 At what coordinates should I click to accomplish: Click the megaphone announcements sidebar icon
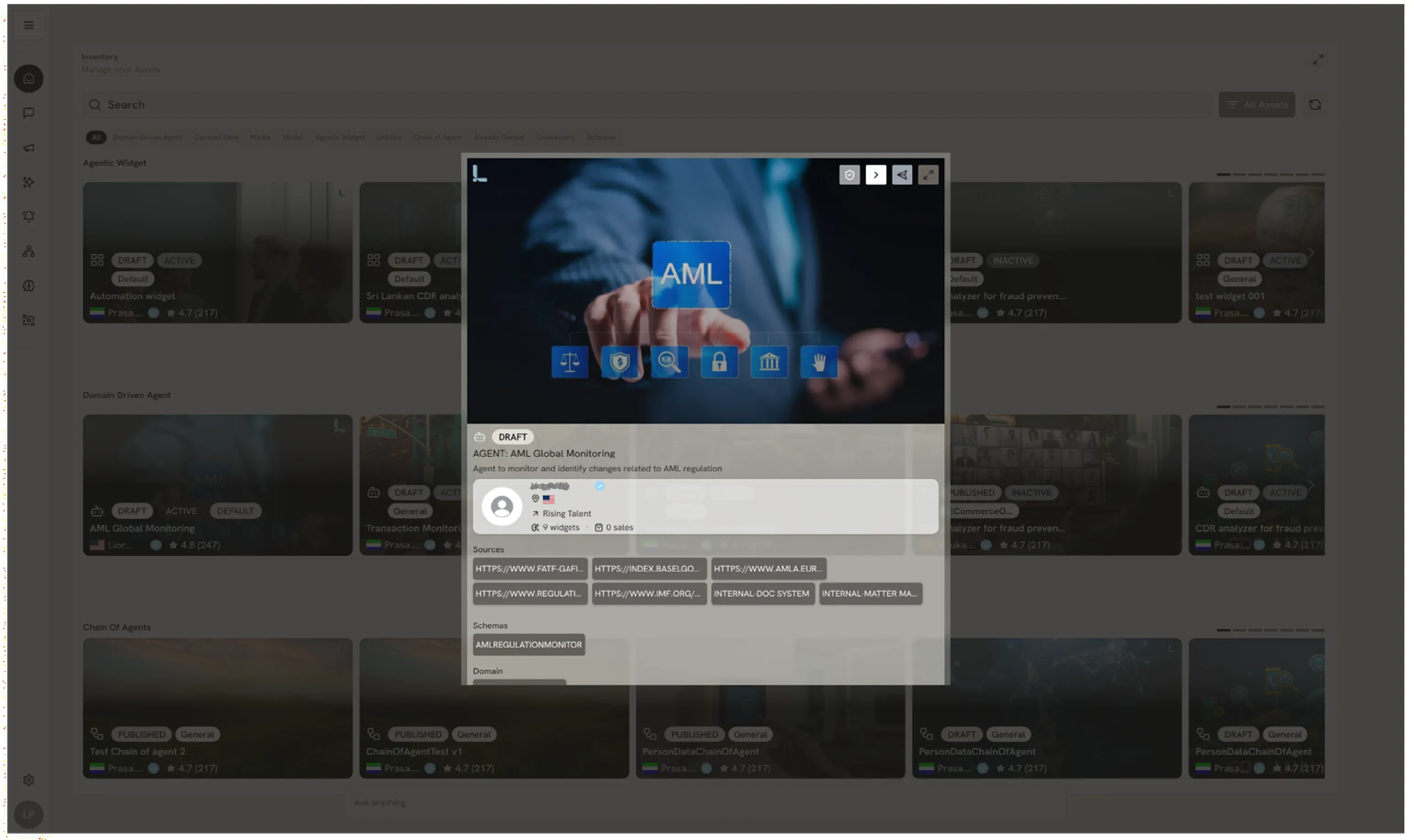[28, 148]
